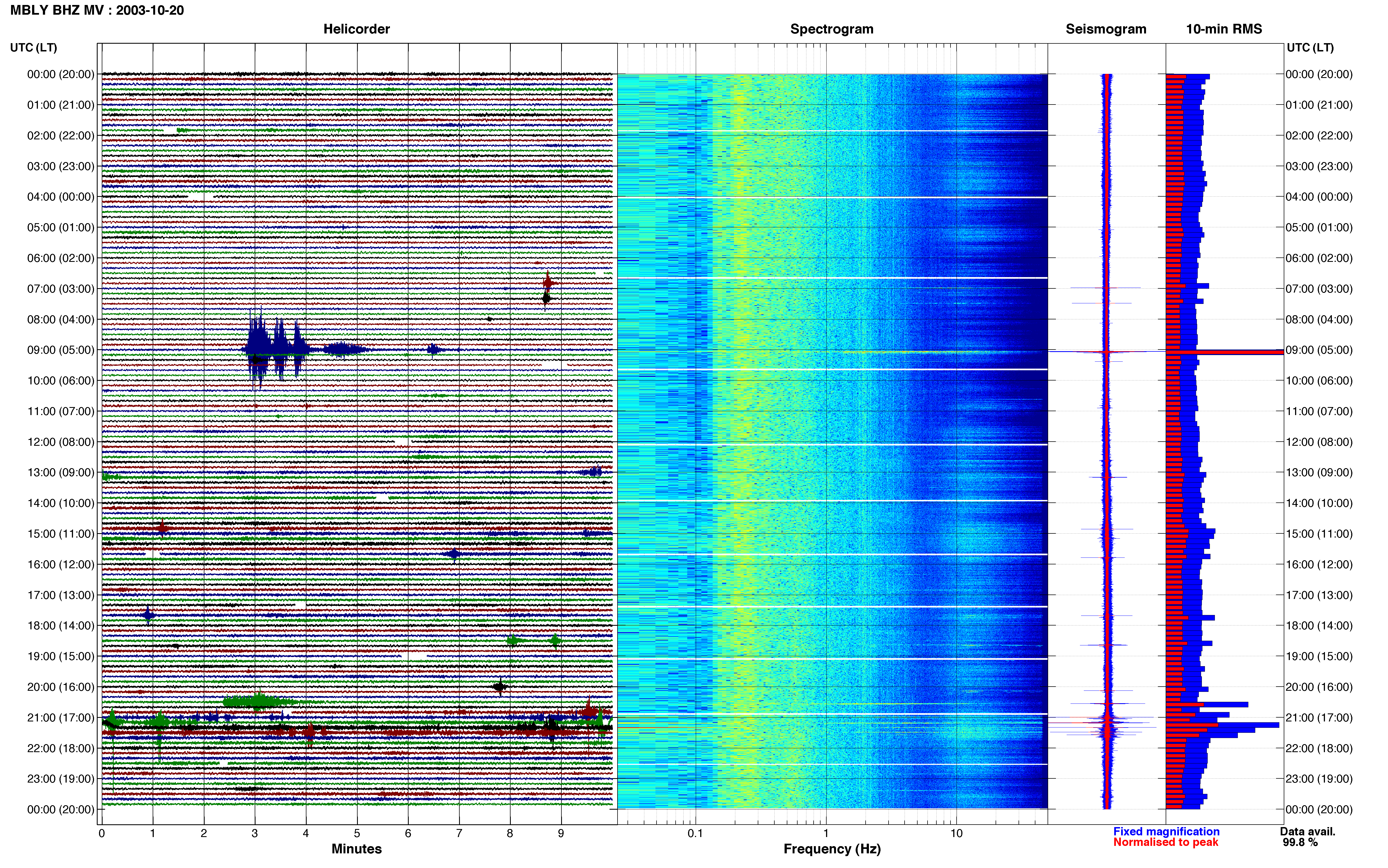The height and width of the screenshot is (868, 1388).
Task: Click the frequency axis tick '1'
Action: 826,833
